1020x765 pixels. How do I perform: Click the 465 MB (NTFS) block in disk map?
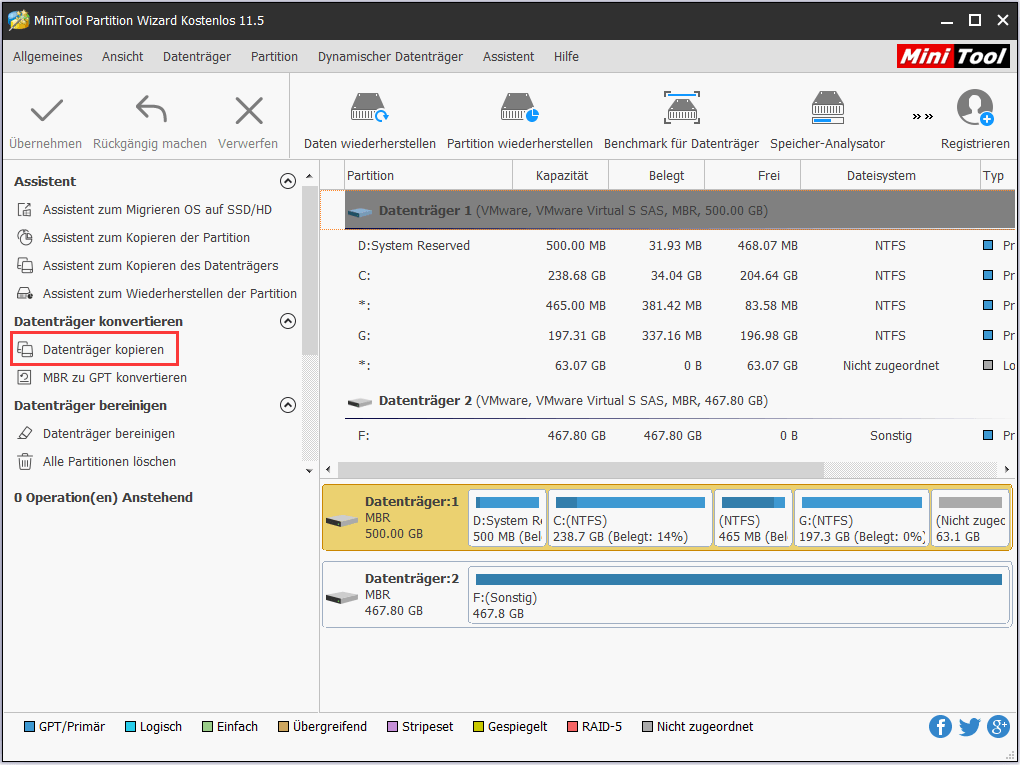point(753,518)
